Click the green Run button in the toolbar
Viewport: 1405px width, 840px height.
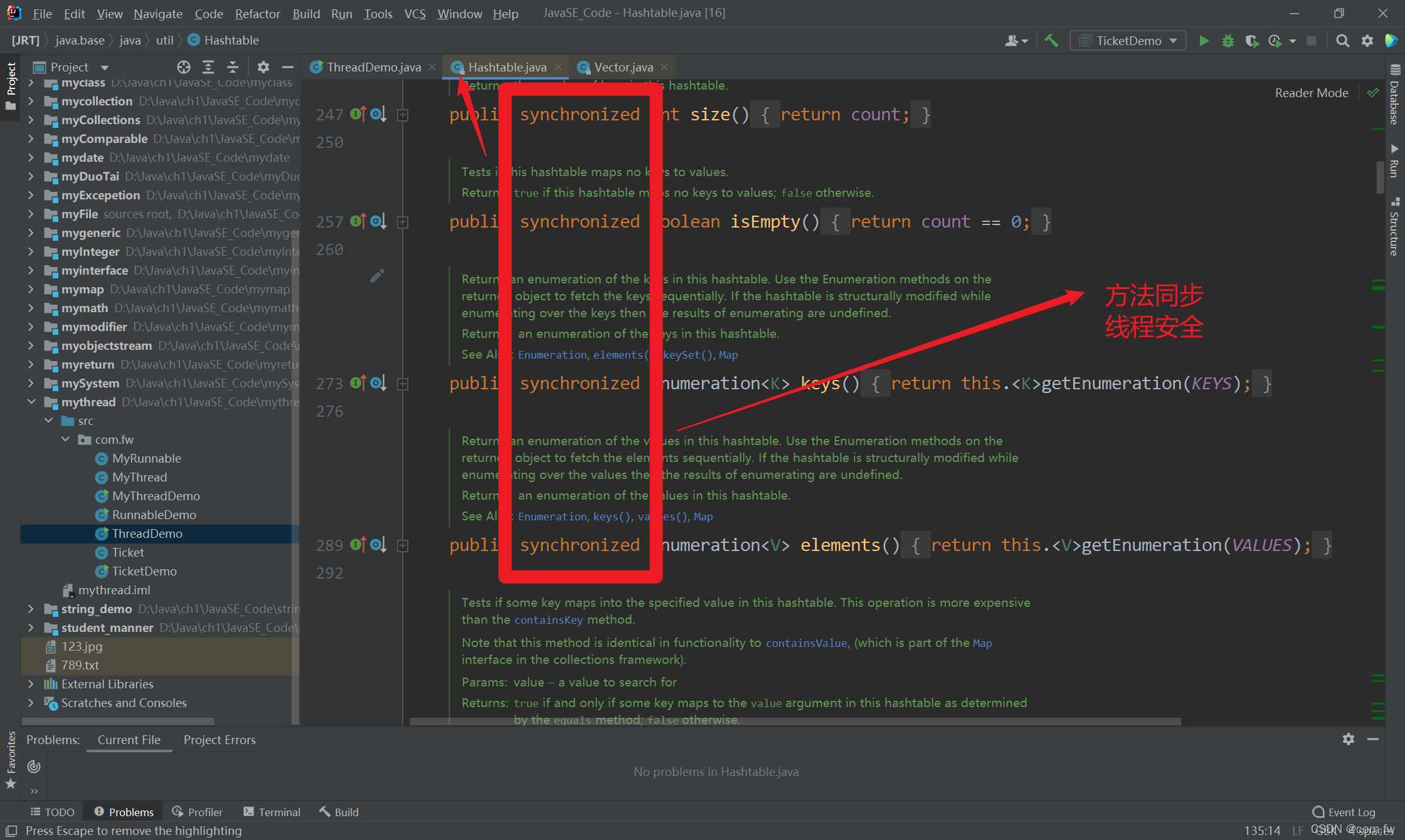1204,41
